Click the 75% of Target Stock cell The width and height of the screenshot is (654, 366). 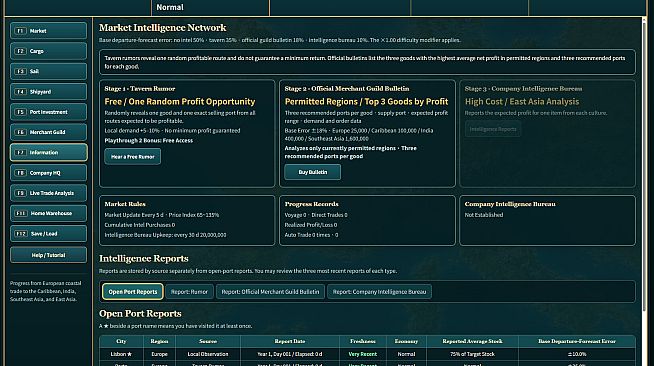pyautogui.click(x=472, y=354)
